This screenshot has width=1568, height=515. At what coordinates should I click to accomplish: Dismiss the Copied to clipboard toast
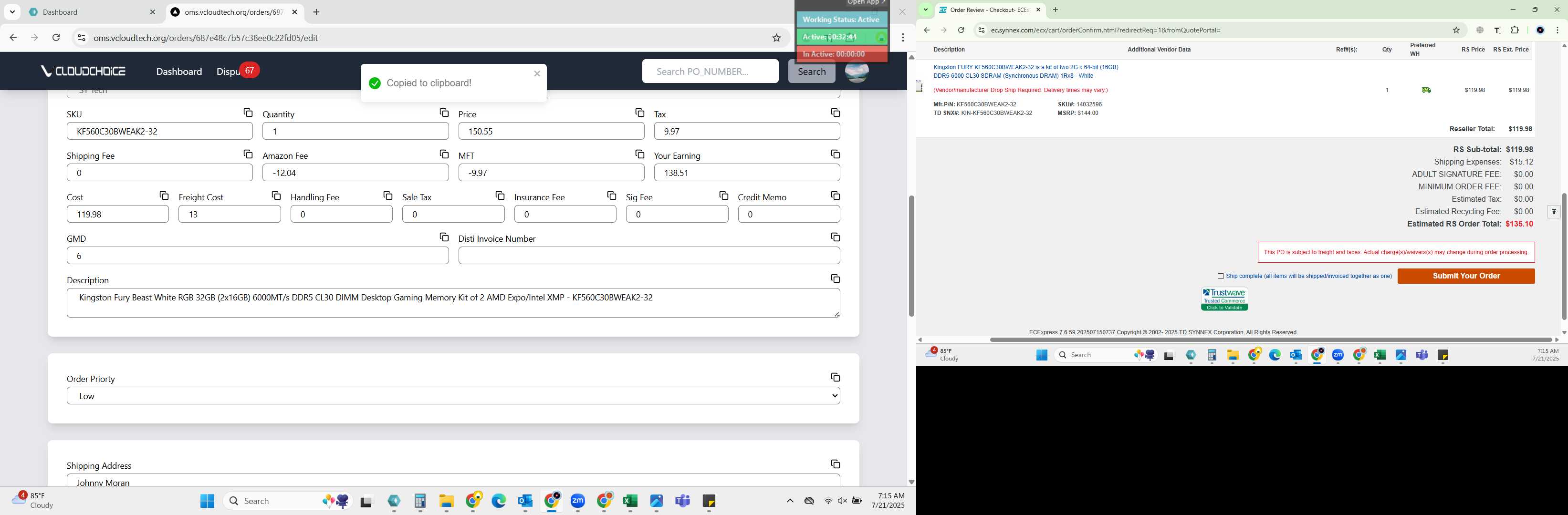[x=537, y=73]
